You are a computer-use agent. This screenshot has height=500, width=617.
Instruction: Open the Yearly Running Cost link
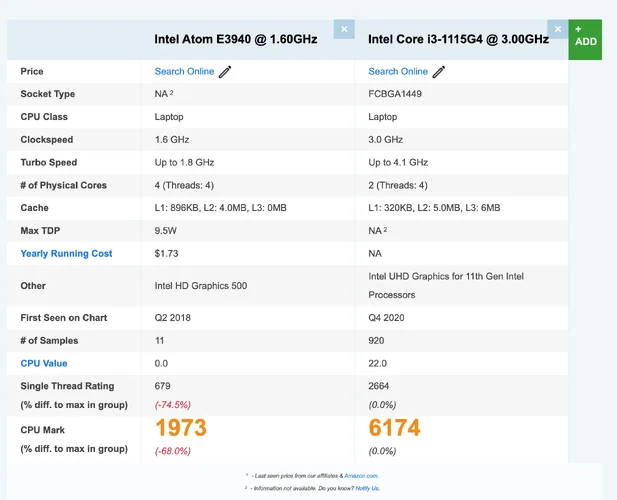(x=66, y=253)
